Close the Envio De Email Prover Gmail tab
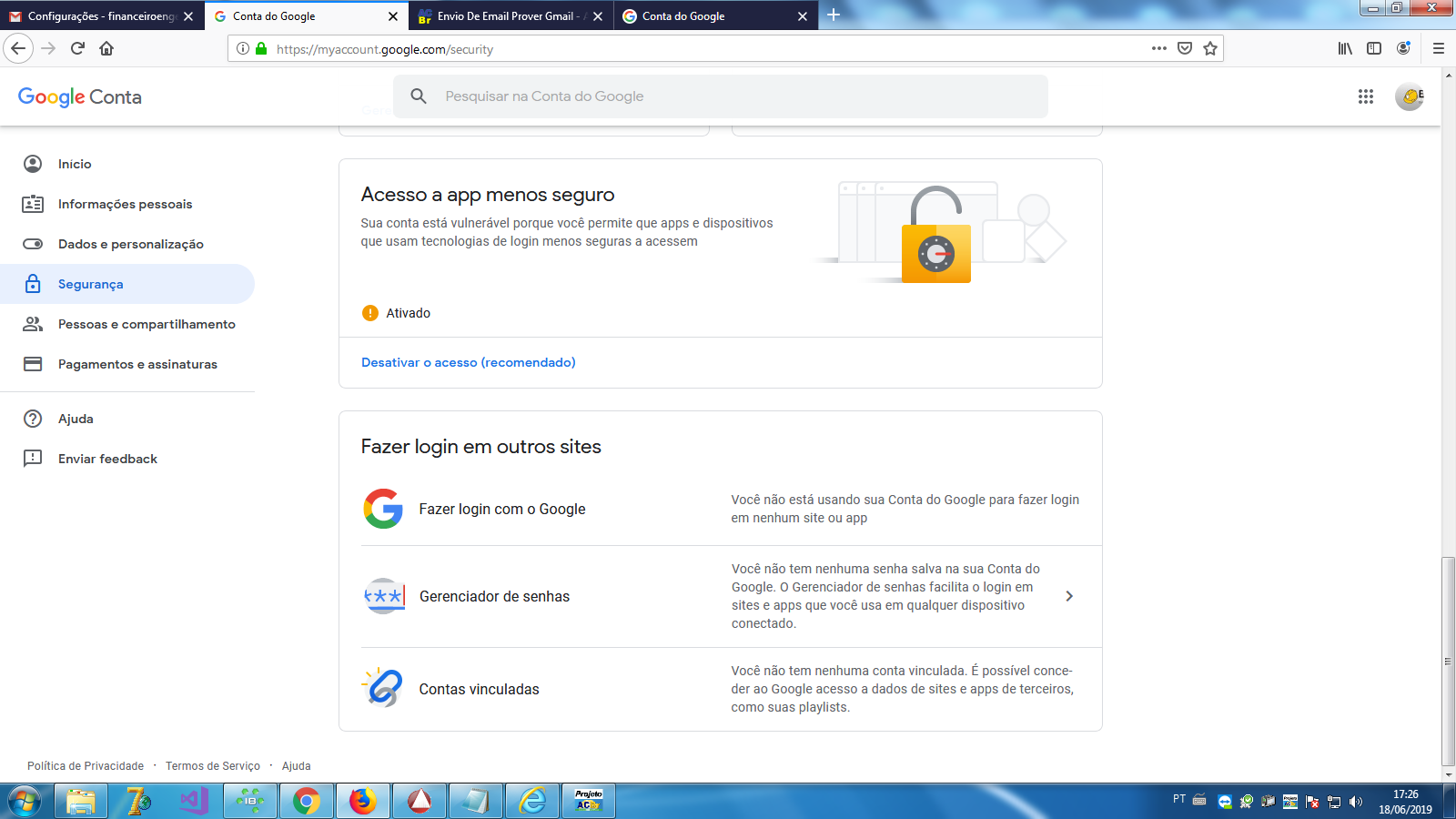Screen dimensions: 1456x819 (598, 16)
